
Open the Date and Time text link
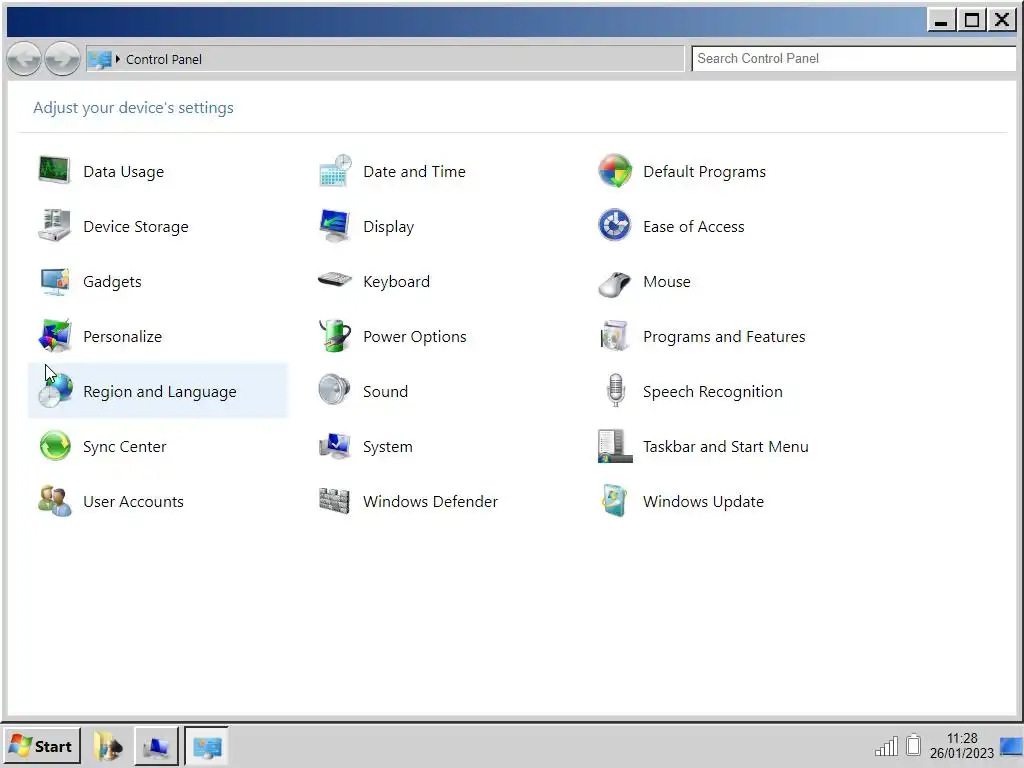click(414, 172)
